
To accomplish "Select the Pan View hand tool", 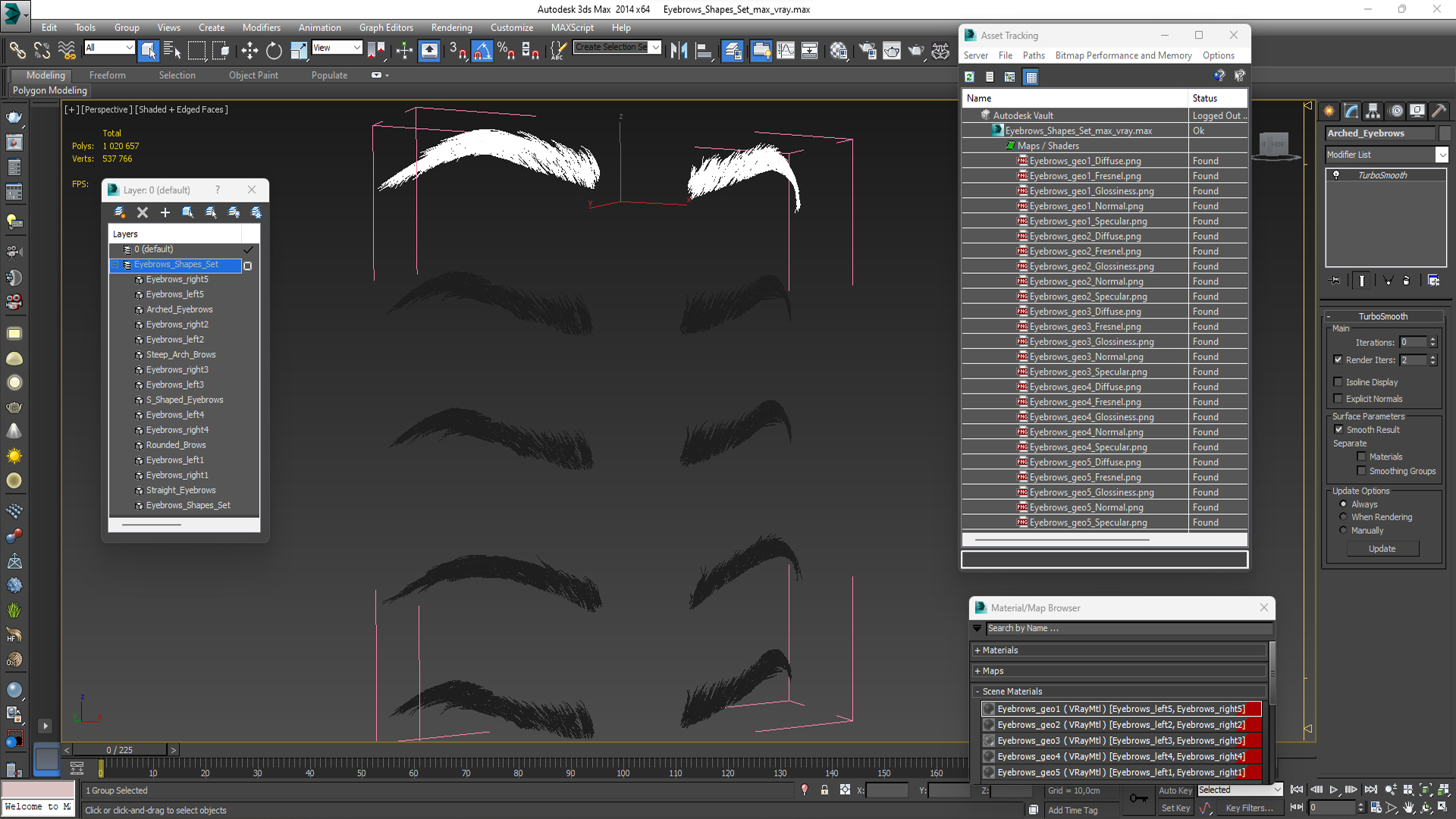I will [1408, 808].
